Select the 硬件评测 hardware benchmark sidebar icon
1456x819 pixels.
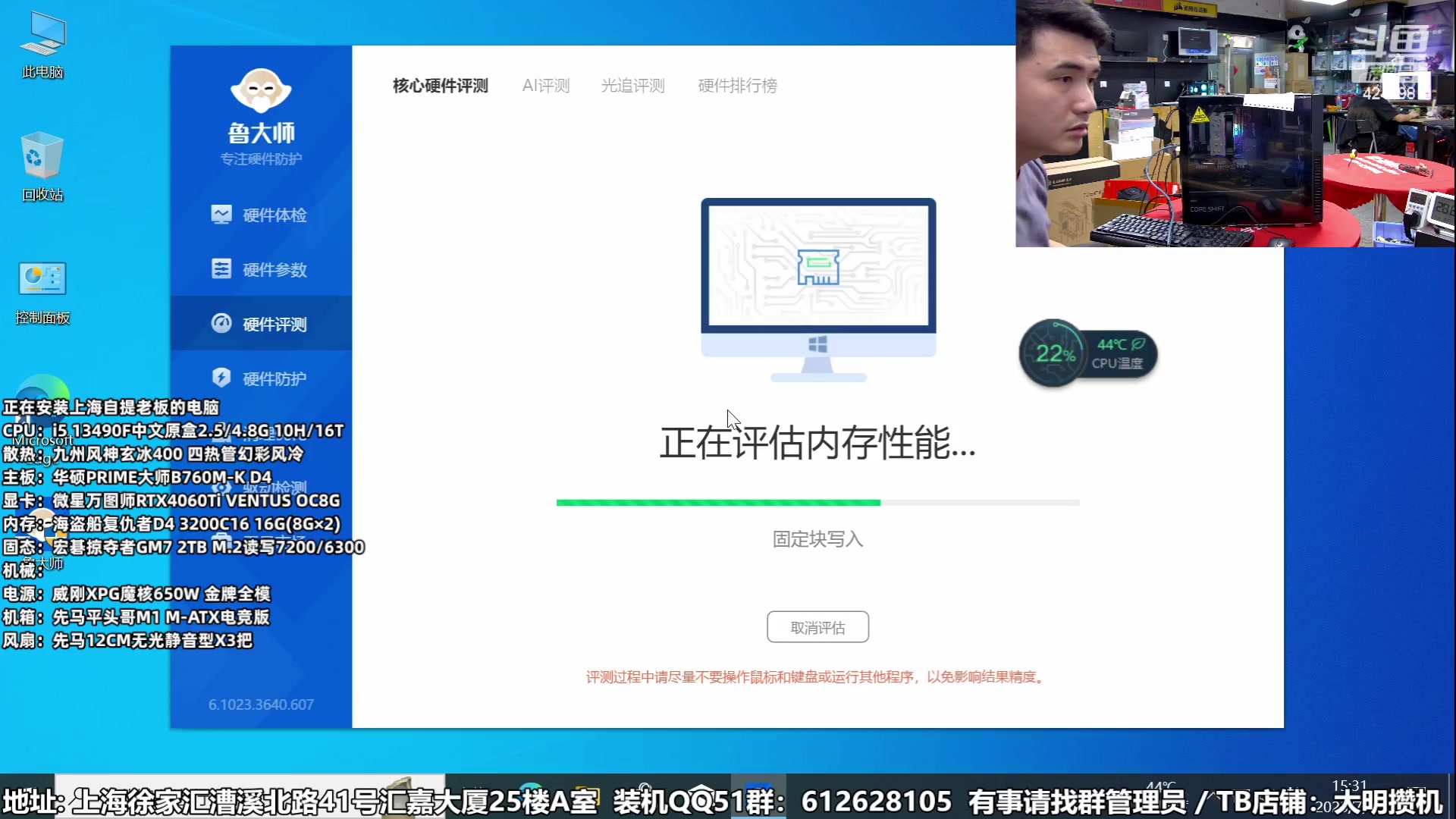pyautogui.click(x=261, y=324)
